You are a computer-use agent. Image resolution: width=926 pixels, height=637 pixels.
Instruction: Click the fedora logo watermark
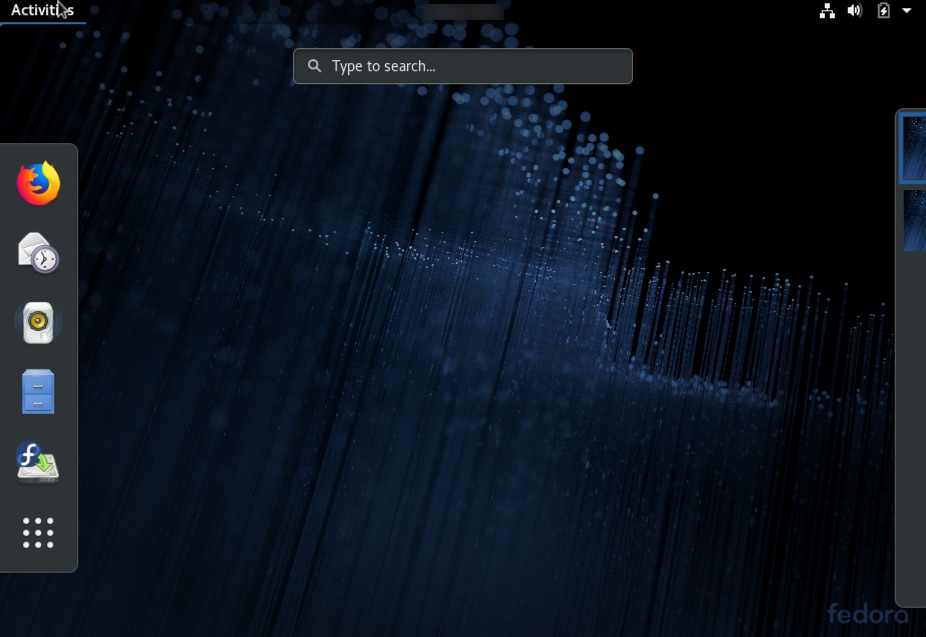pos(866,613)
